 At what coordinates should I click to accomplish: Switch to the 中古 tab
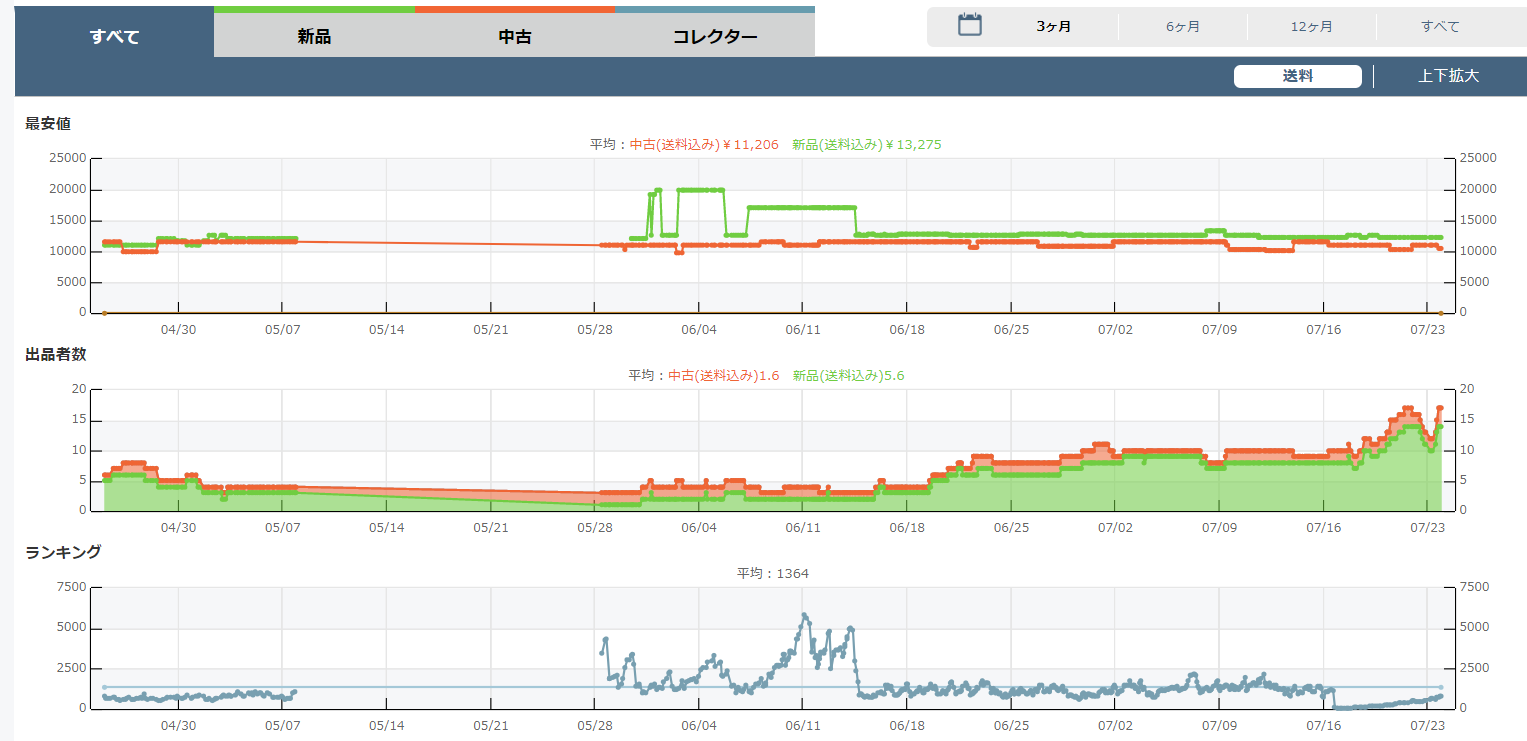click(x=514, y=37)
